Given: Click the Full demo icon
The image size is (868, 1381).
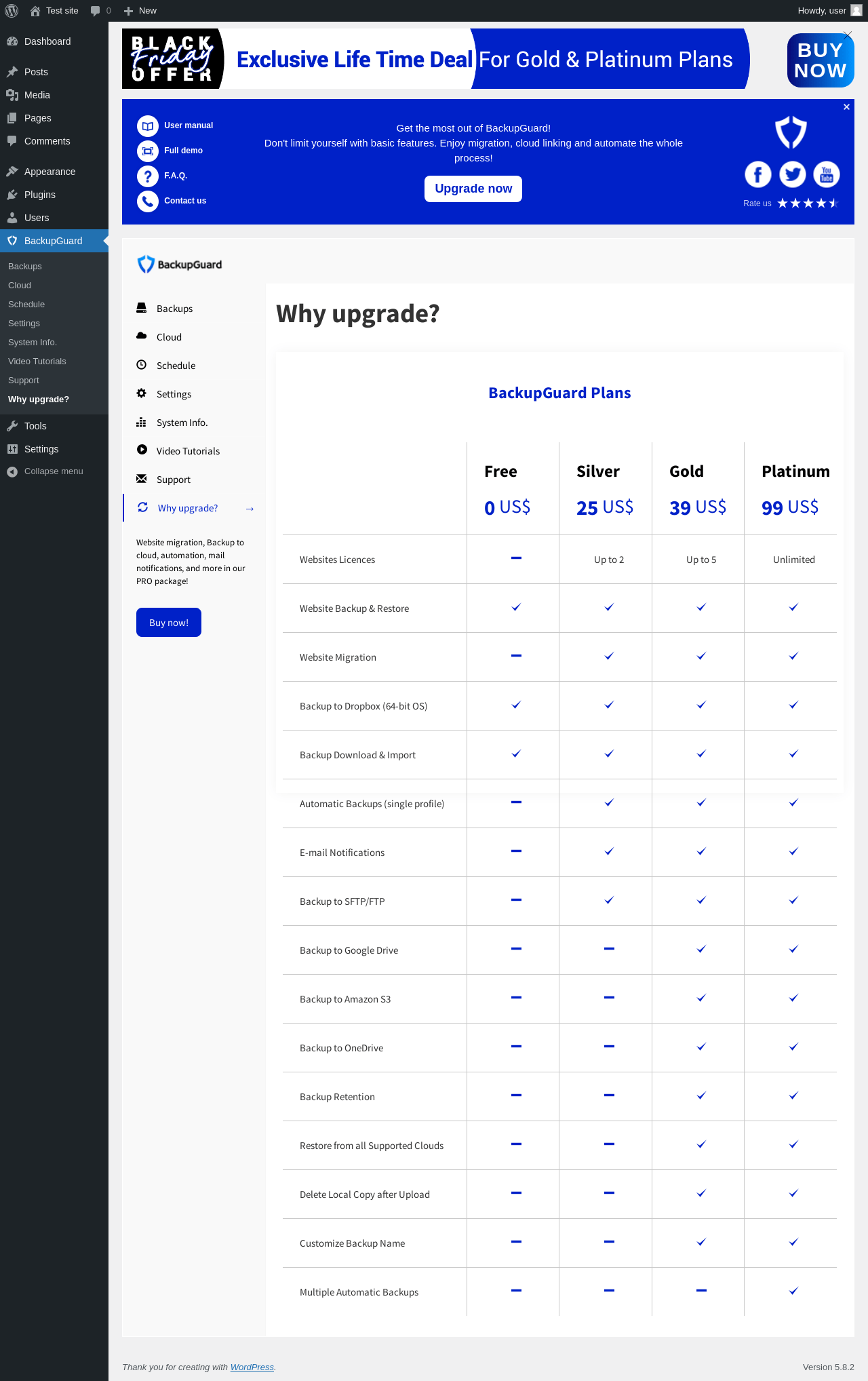Looking at the screenshot, I should pos(147,151).
